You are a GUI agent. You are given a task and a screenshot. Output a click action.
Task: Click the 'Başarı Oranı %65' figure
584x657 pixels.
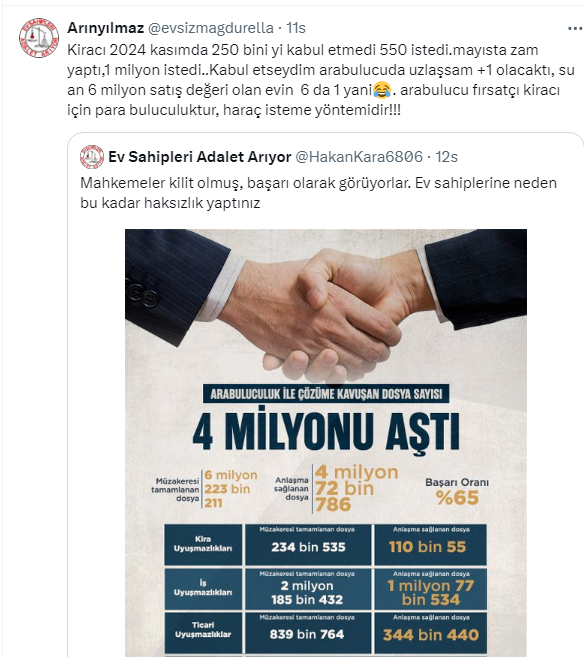[457, 491]
